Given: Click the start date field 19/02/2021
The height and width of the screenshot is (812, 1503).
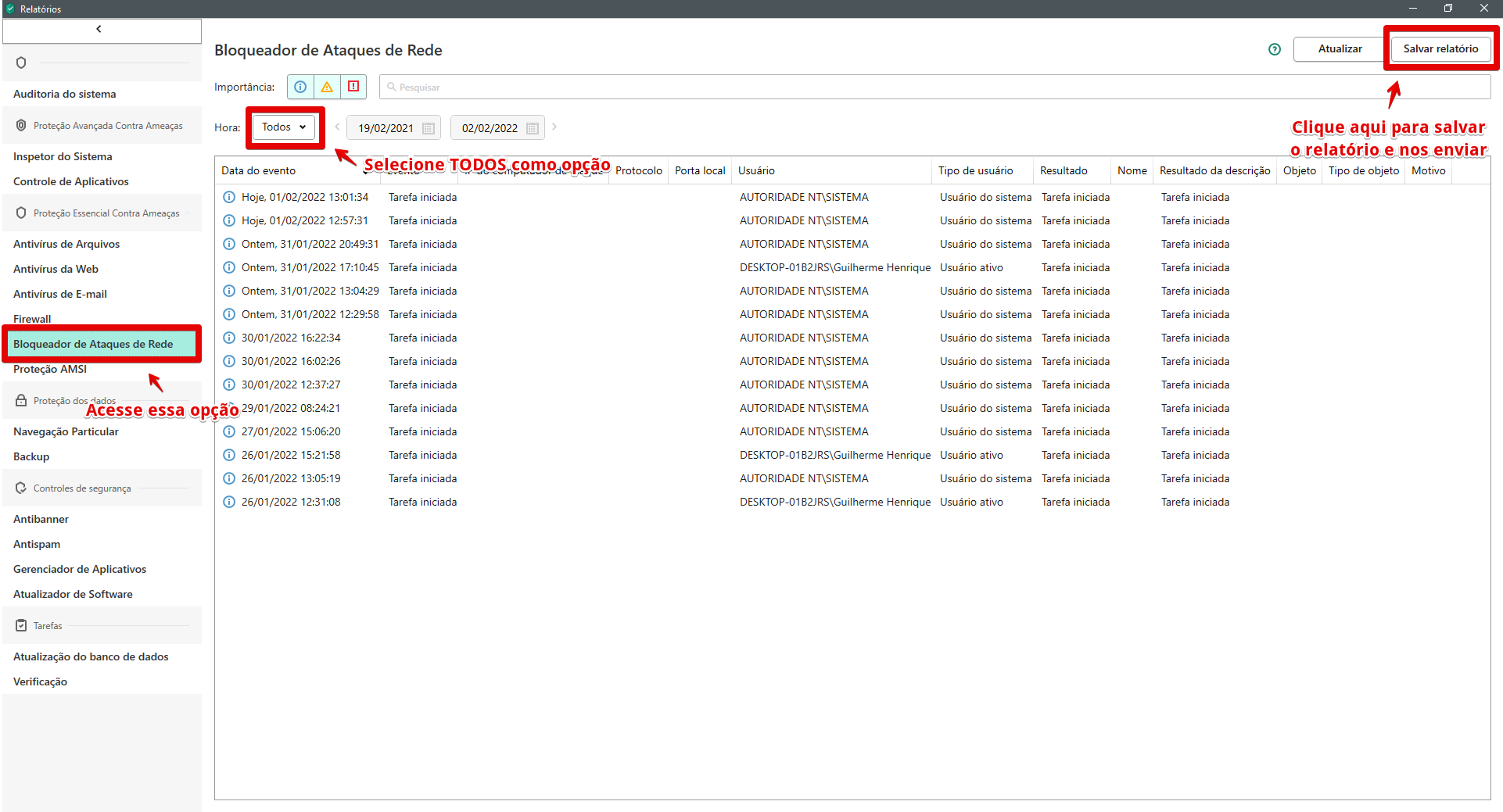Looking at the screenshot, I should tap(393, 127).
